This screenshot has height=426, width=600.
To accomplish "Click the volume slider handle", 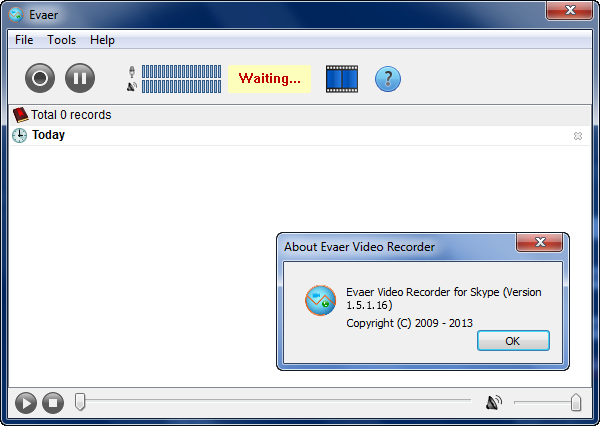I will pos(576,402).
